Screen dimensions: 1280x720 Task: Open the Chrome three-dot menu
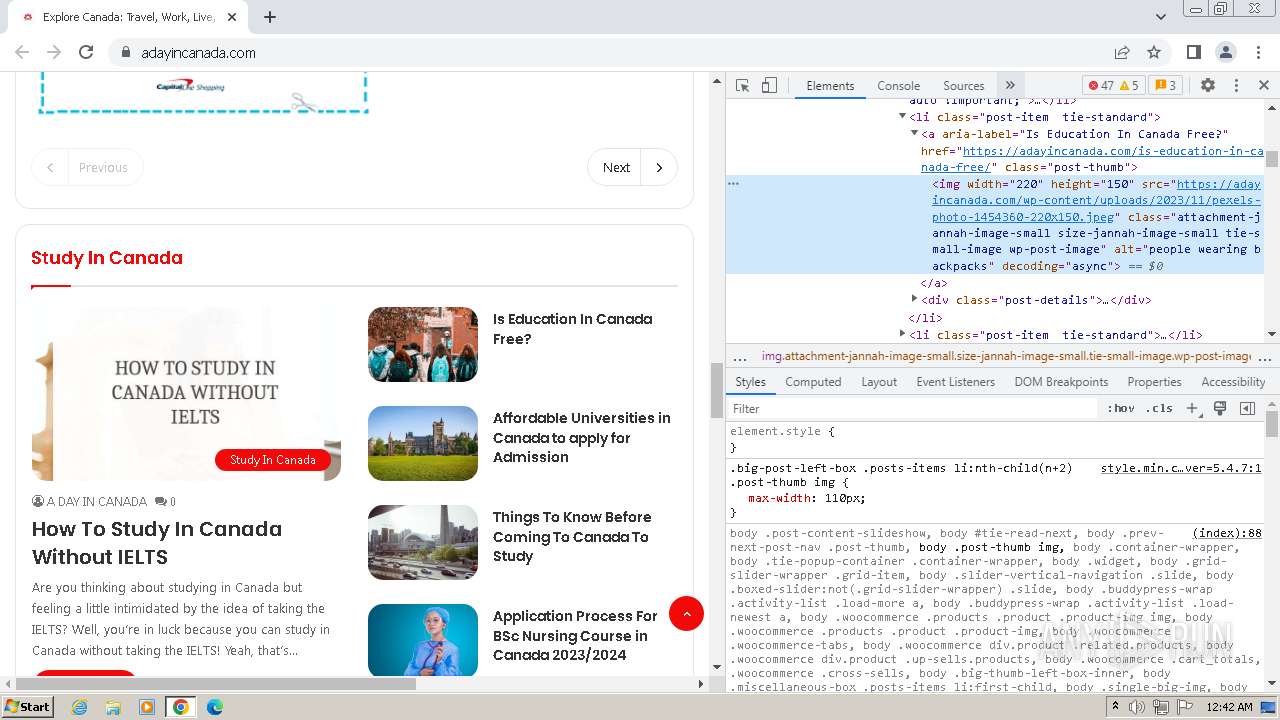tap(1258, 52)
